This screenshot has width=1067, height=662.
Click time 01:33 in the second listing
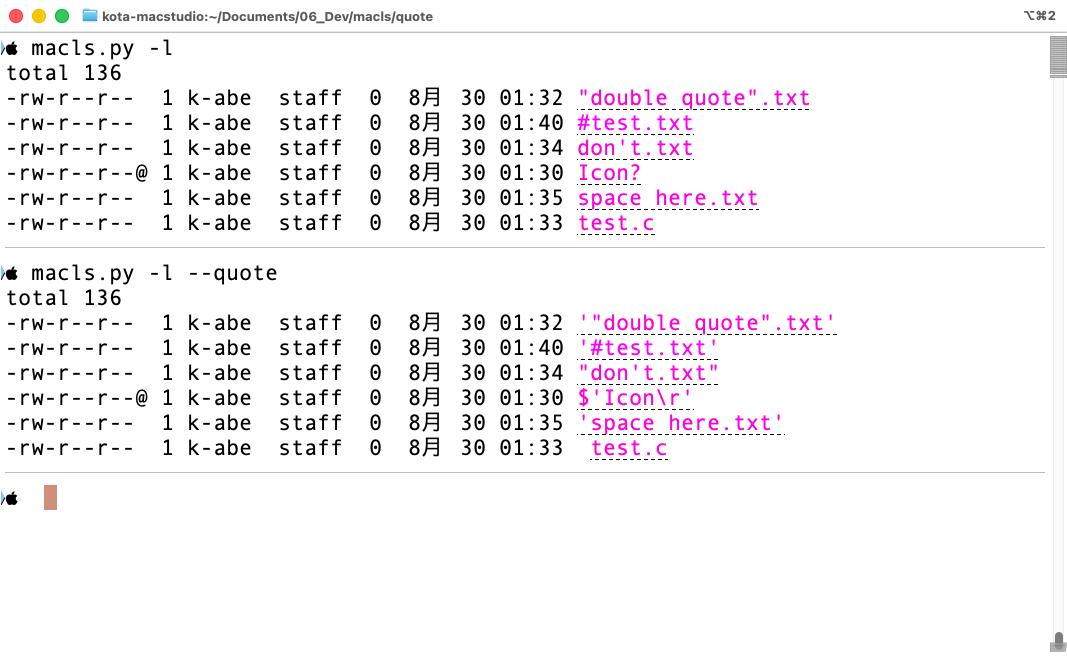coord(531,449)
